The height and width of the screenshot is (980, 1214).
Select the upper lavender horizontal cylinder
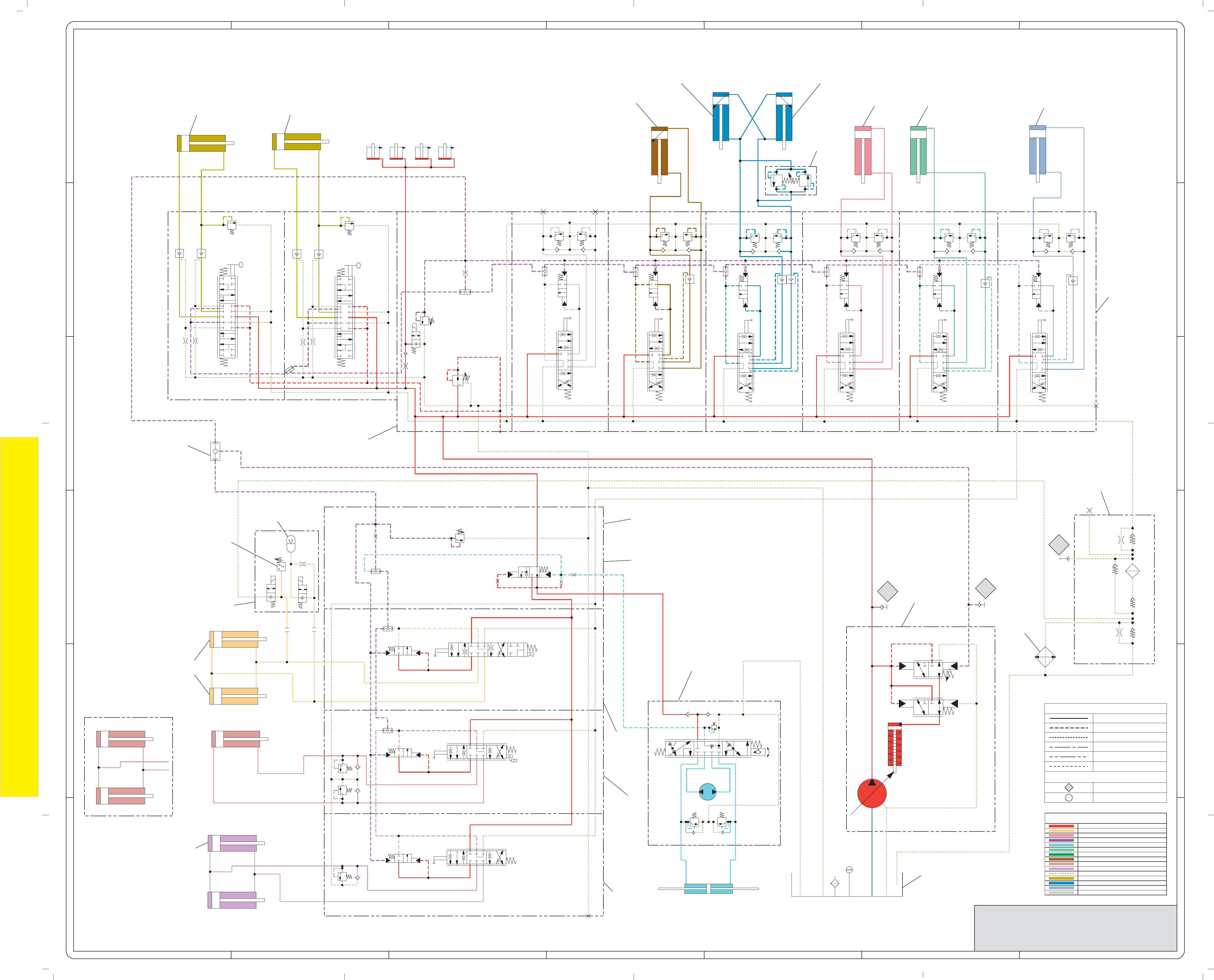(x=236, y=843)
